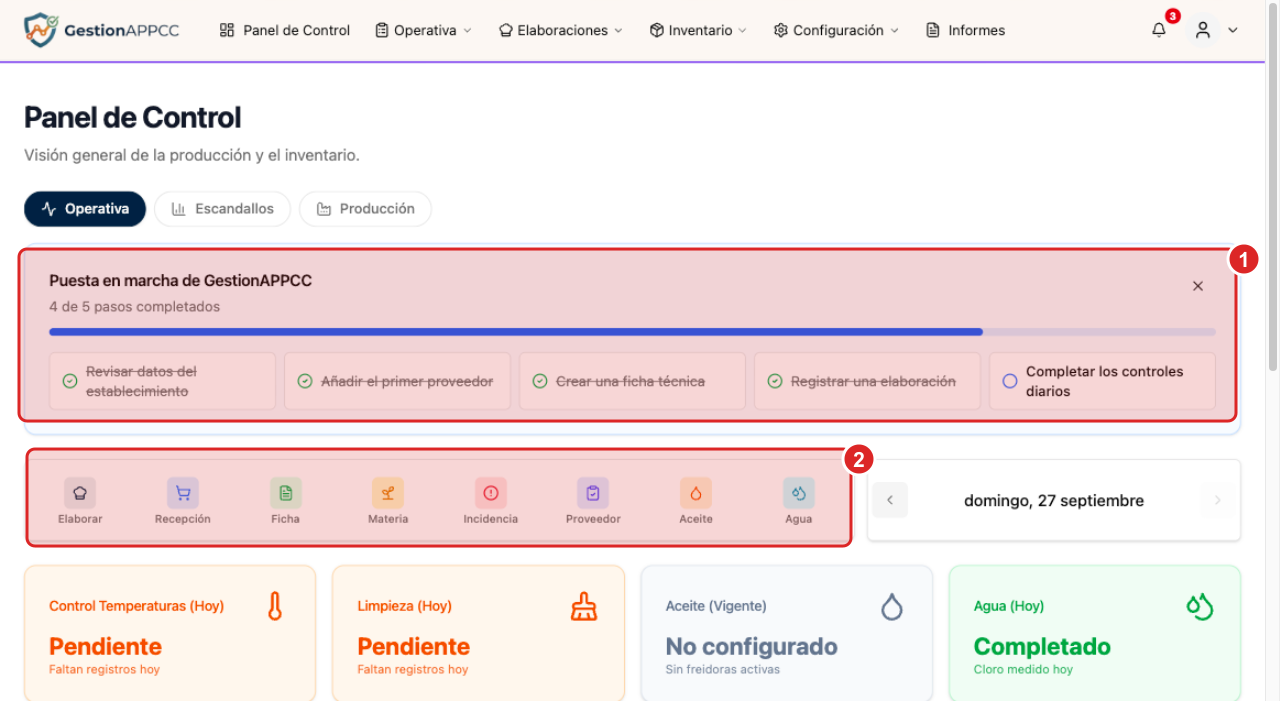The height and width of the screenshot is (701, 1280).
Task: Click the setup progress bar
Action: (x=632, y=331)
